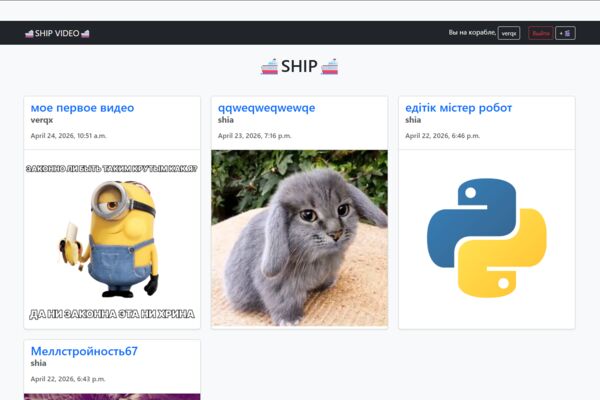Click the minion meme thumbnail
Viewport: 600px width, 400px height.
coord(112,239)
